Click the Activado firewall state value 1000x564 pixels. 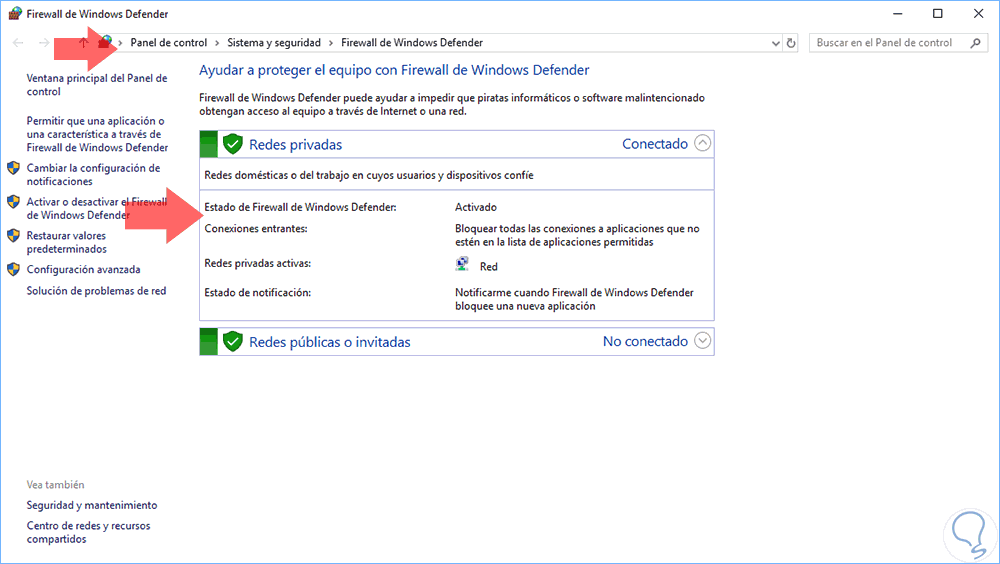476,207
